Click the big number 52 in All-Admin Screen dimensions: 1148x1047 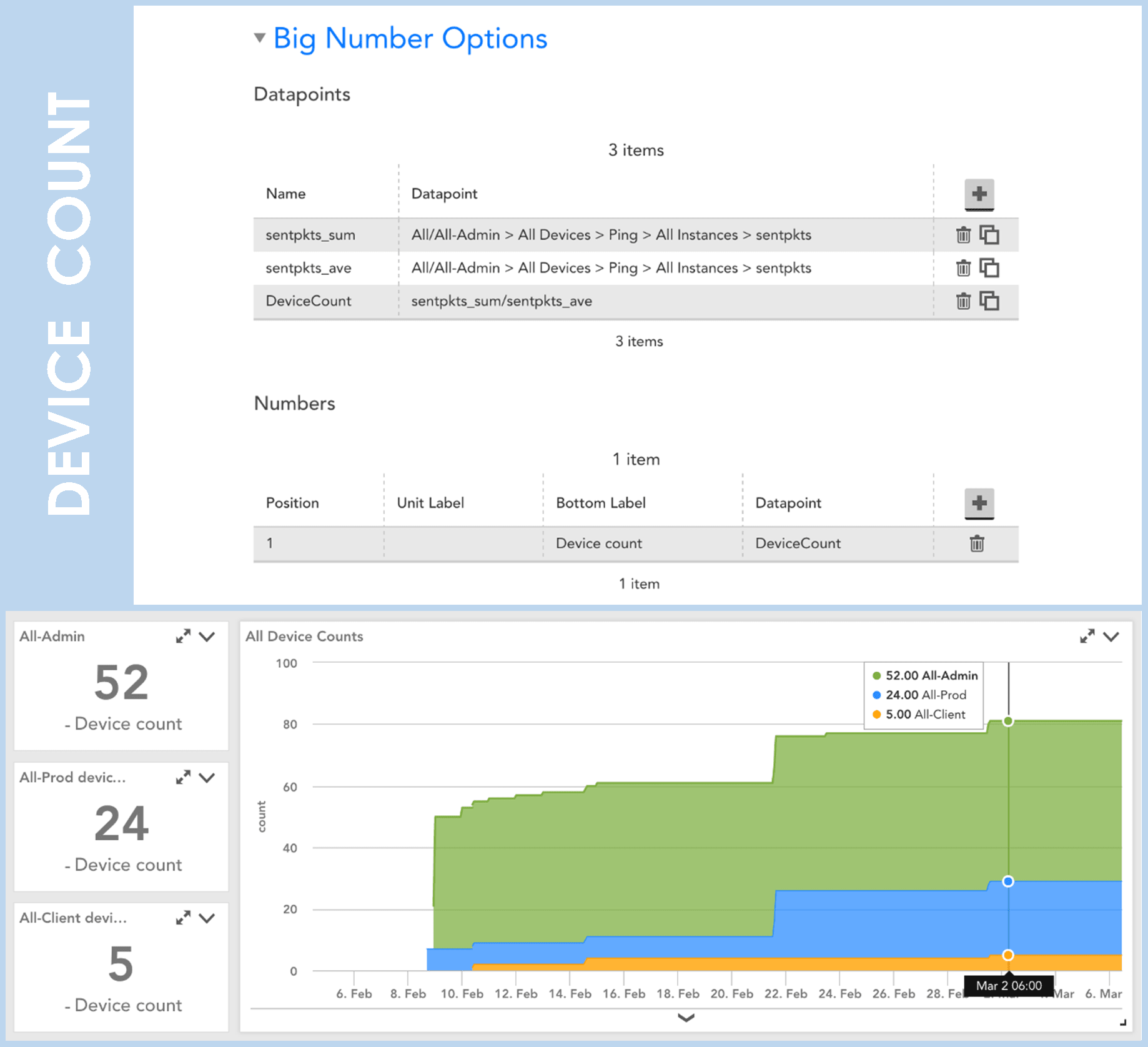(121, 683)
